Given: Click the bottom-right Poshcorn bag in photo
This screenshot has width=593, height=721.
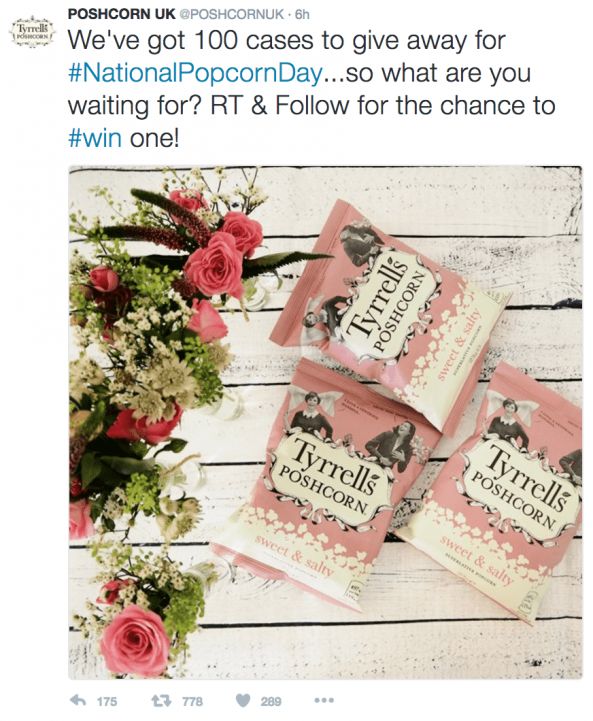Looking at the screenshot, I should (x=501, y=492).
